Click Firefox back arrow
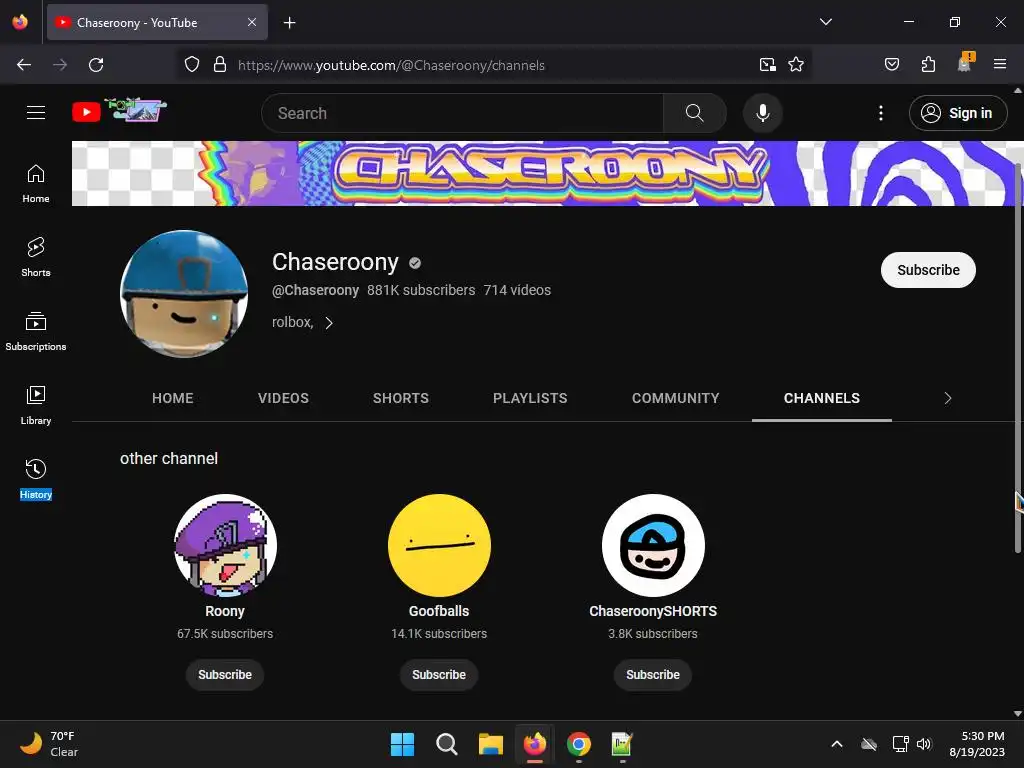The width and height of the screenshot is (1024, 768). (24, 65)
